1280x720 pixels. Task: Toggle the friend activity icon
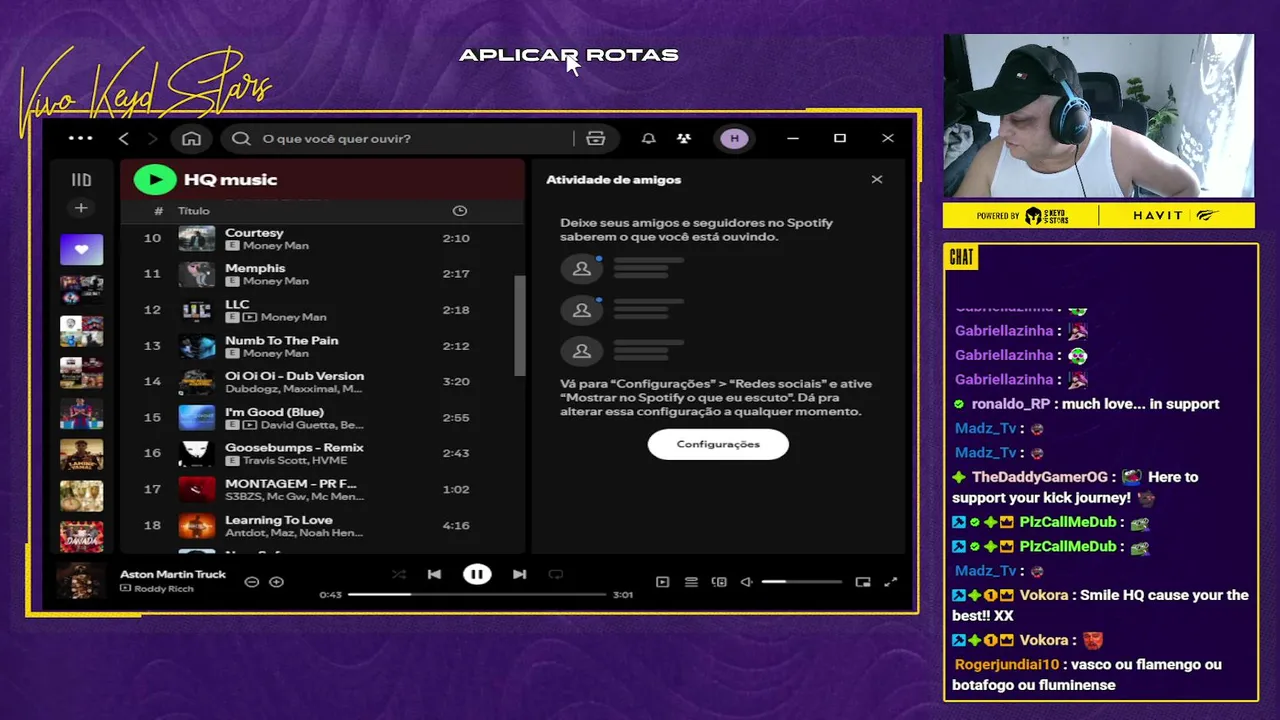(x=684, y=138)
